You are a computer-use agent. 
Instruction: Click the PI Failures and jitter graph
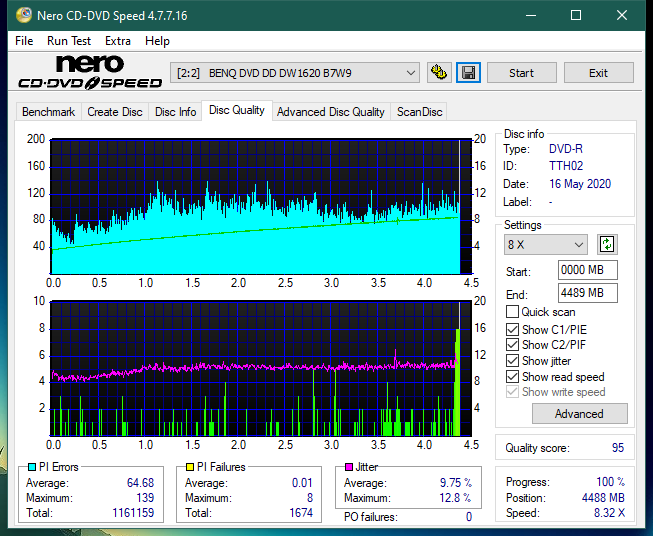261,369
